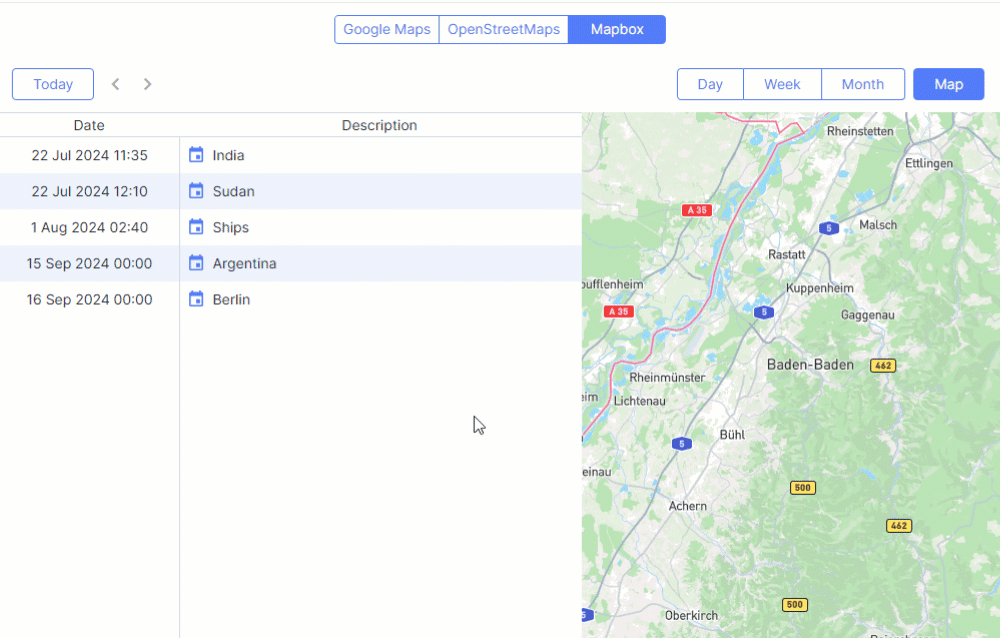
Task: Click the Today button
Action: (x=53, y=84)
